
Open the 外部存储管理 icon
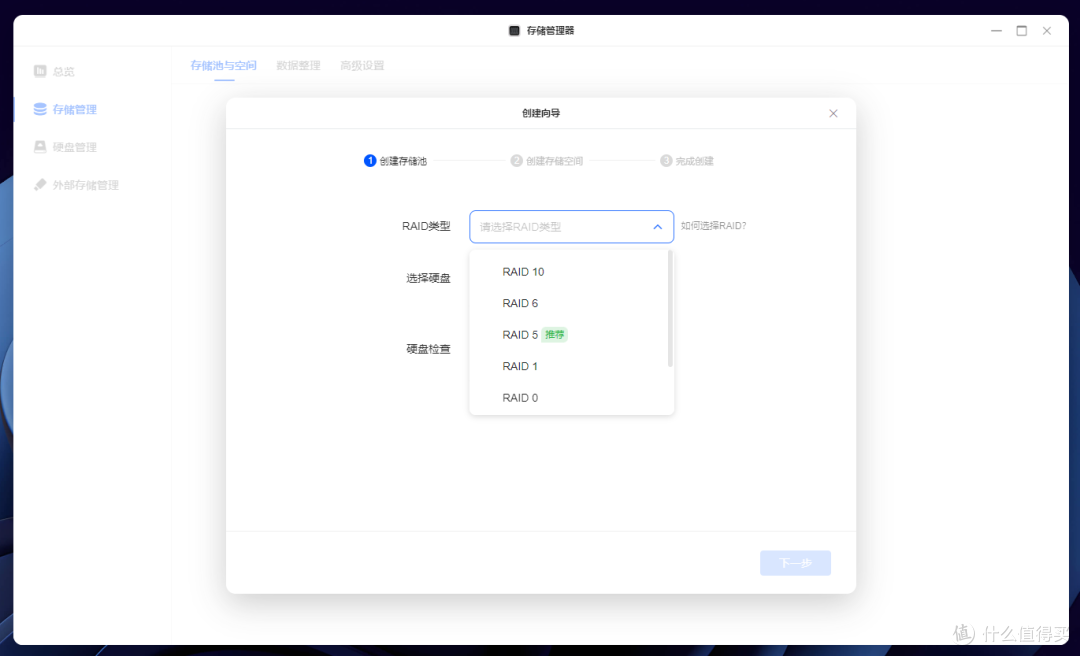pyautogui.click(x=40, y=185)
